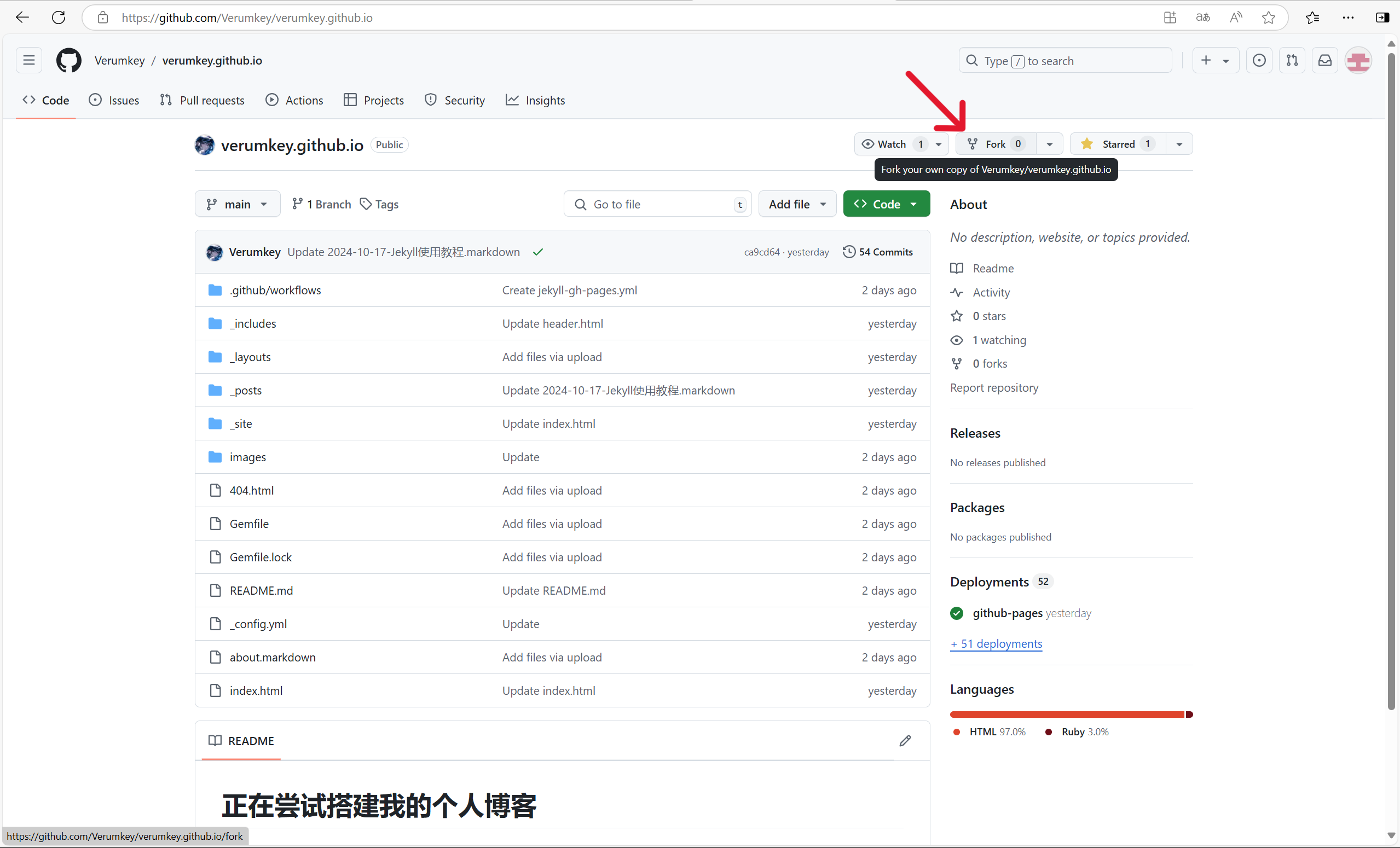View site information lock icon
The image size is (1400, 848).
[102, 18]
